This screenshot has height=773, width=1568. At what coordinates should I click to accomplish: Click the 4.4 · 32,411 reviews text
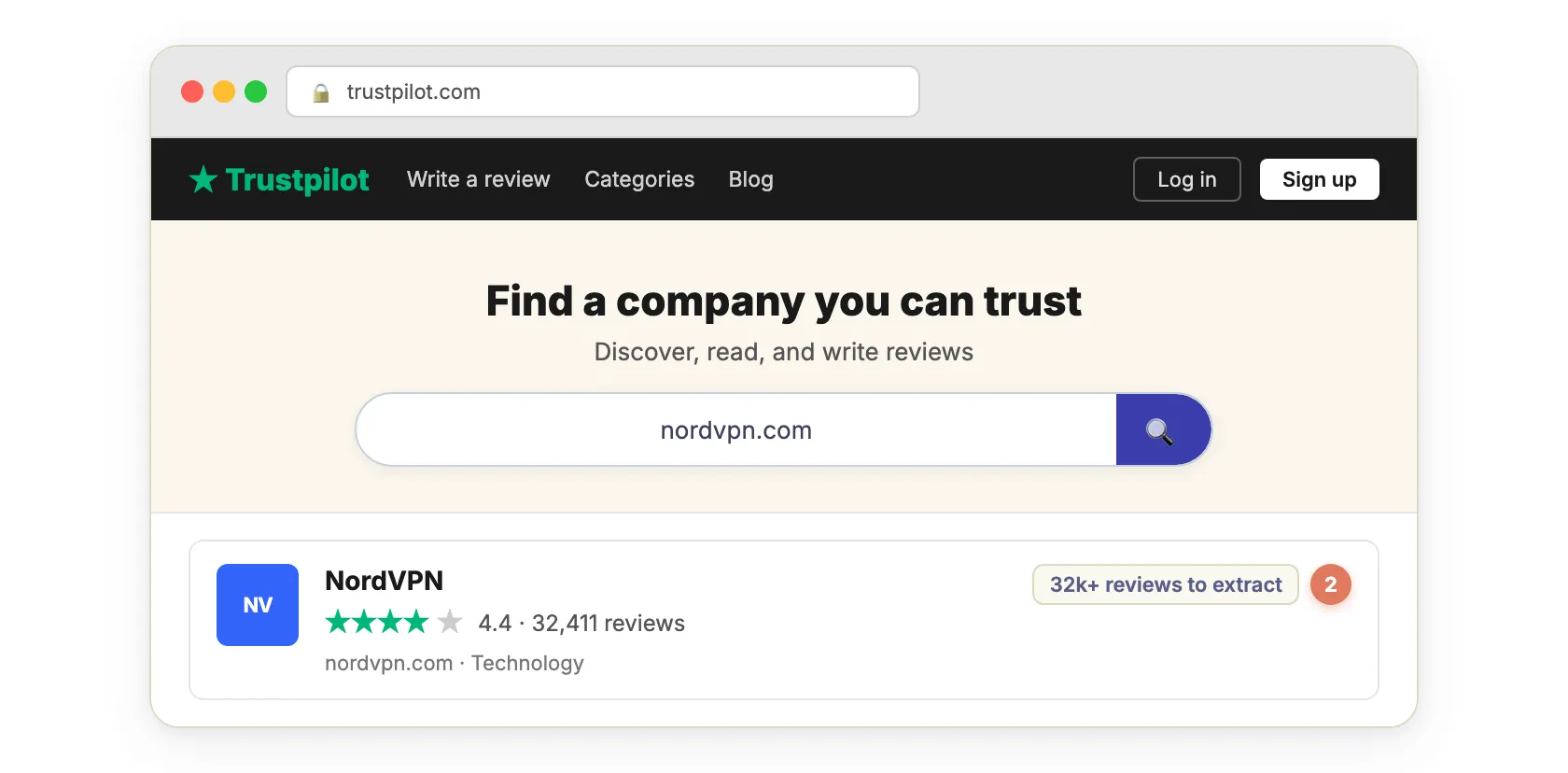(581, 623)
